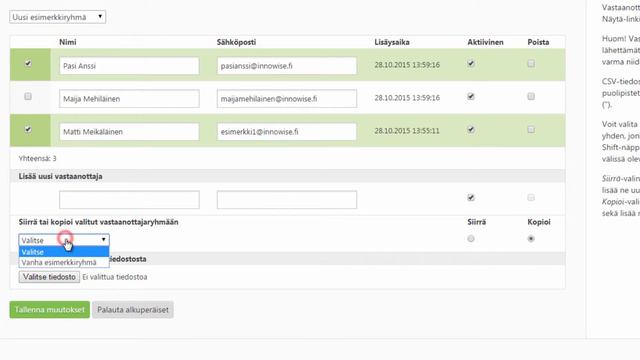Choose the highlighted Valitse option in list
This screenshot has width=640, height=360.
[64, 252]
